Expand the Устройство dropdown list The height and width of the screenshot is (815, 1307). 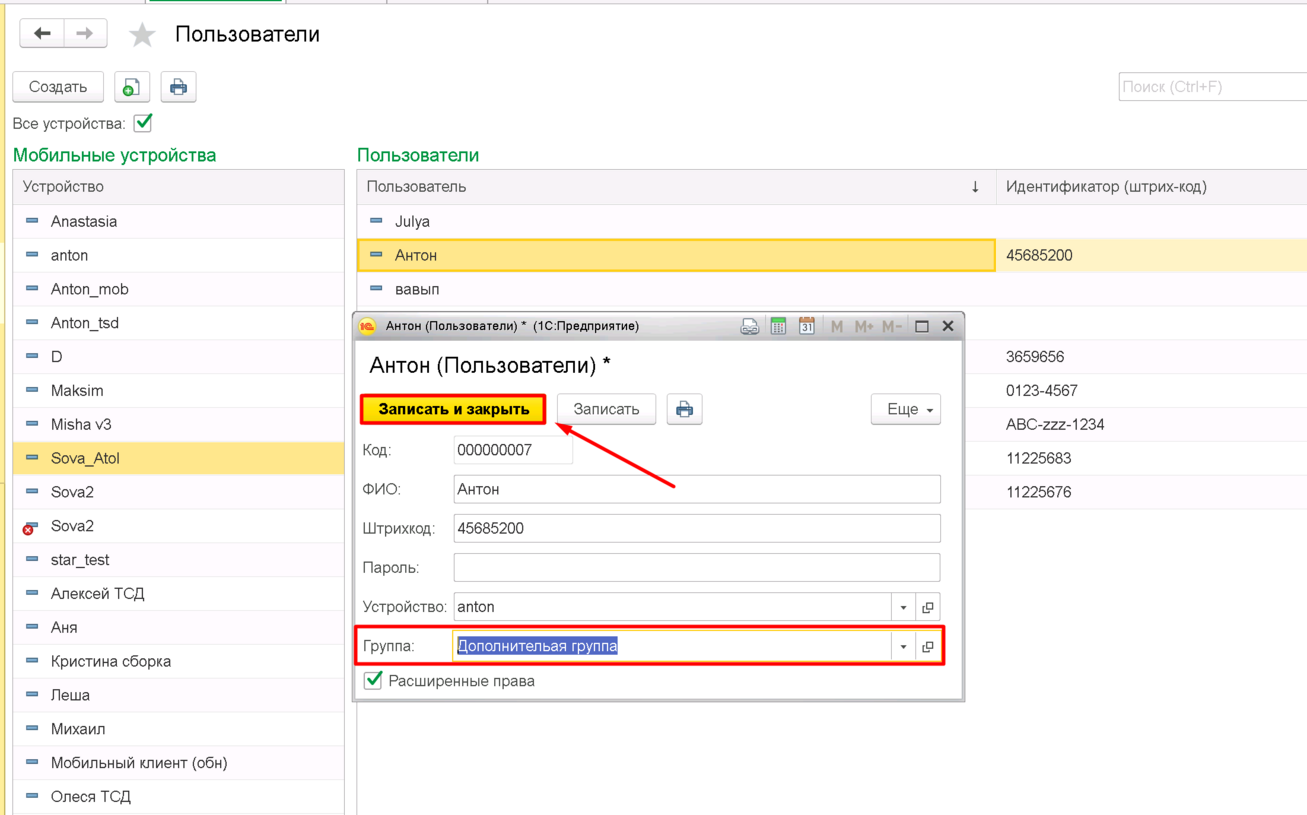point(903,607)
